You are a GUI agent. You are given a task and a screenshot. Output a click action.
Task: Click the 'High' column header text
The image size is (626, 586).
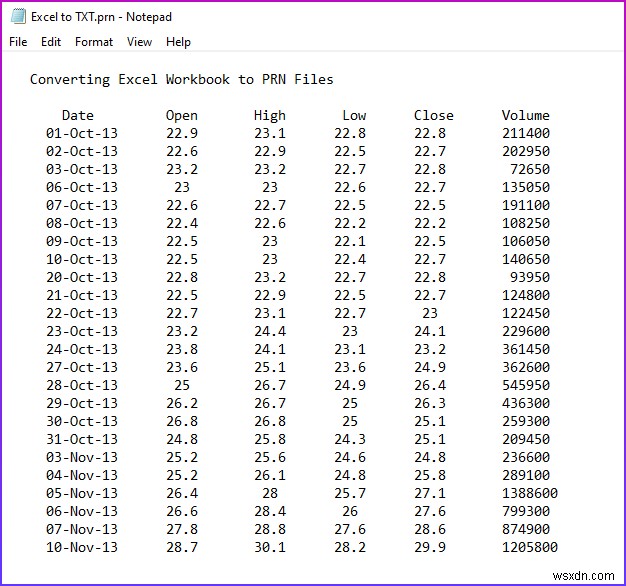pyautogui.click(x=270, y=116)
